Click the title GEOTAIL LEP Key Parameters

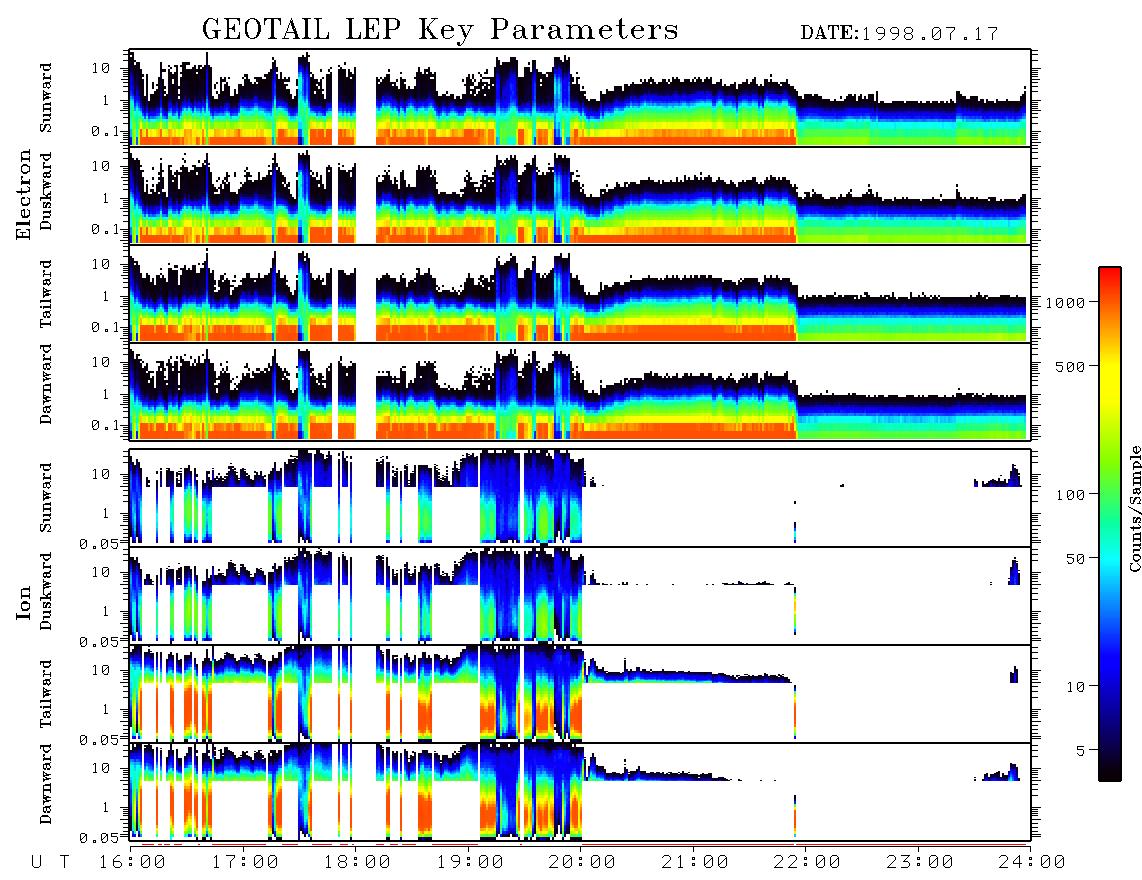point(441,29)
